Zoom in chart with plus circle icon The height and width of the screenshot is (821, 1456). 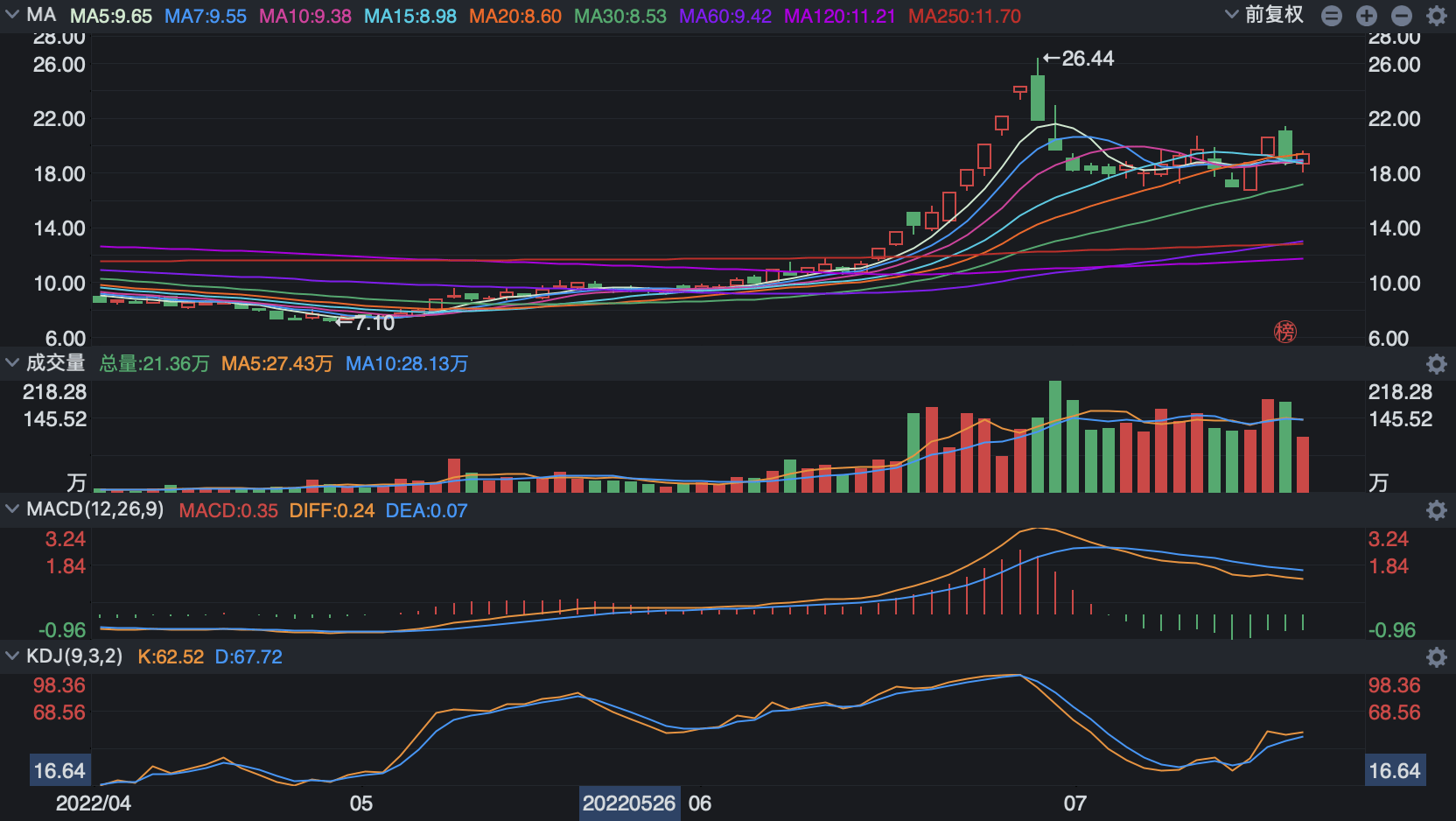(1367, 16)
